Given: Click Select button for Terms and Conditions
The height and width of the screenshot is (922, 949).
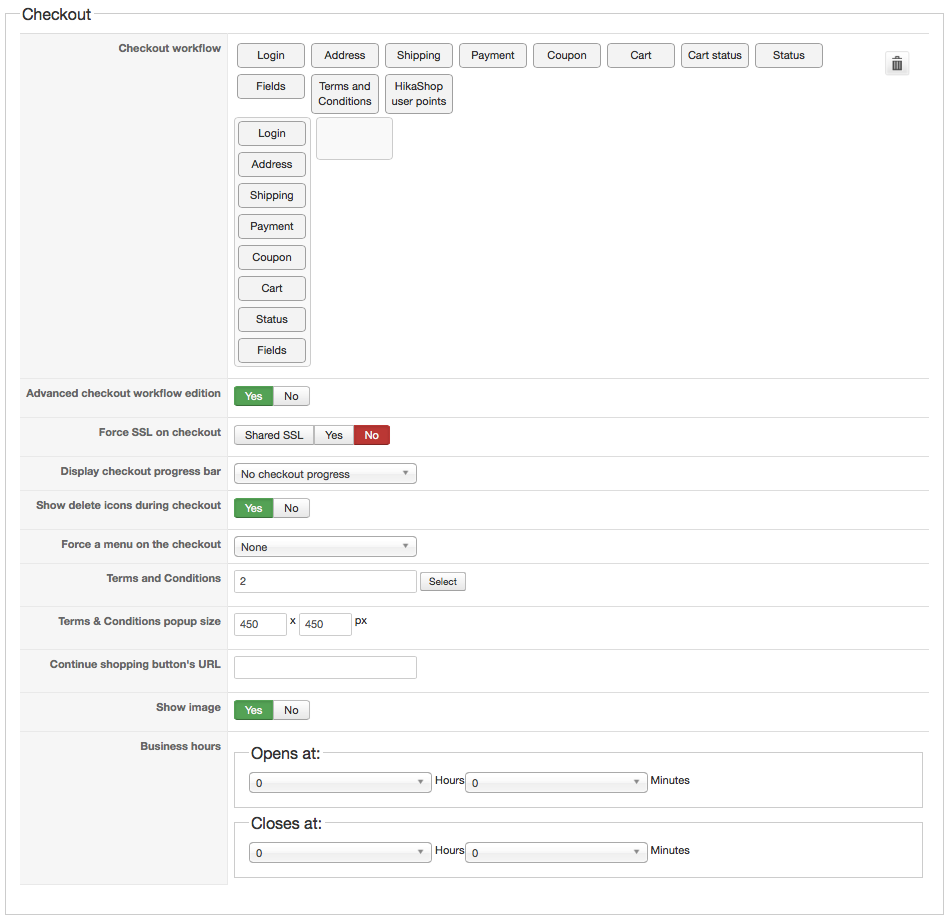Looking at the screenshot, I should (x=443, y=582).
